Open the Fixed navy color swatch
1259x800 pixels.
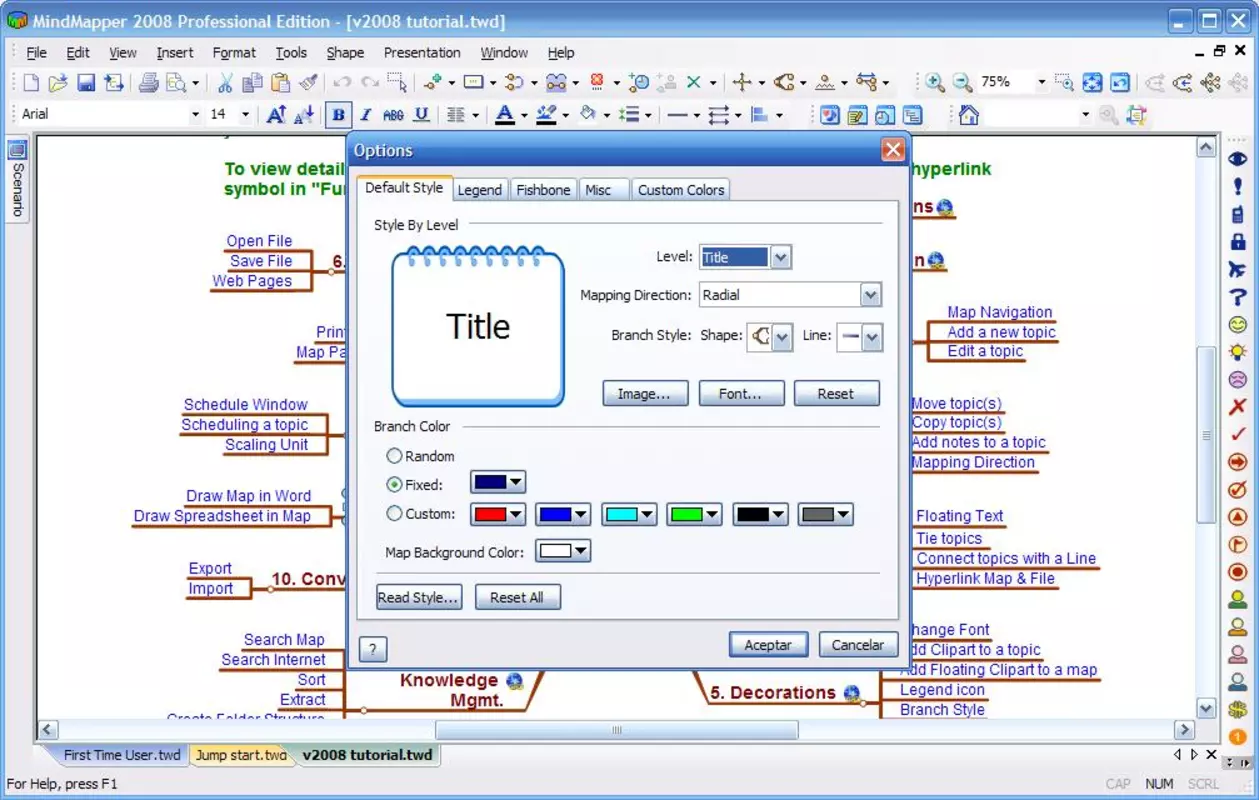point(498,484)
